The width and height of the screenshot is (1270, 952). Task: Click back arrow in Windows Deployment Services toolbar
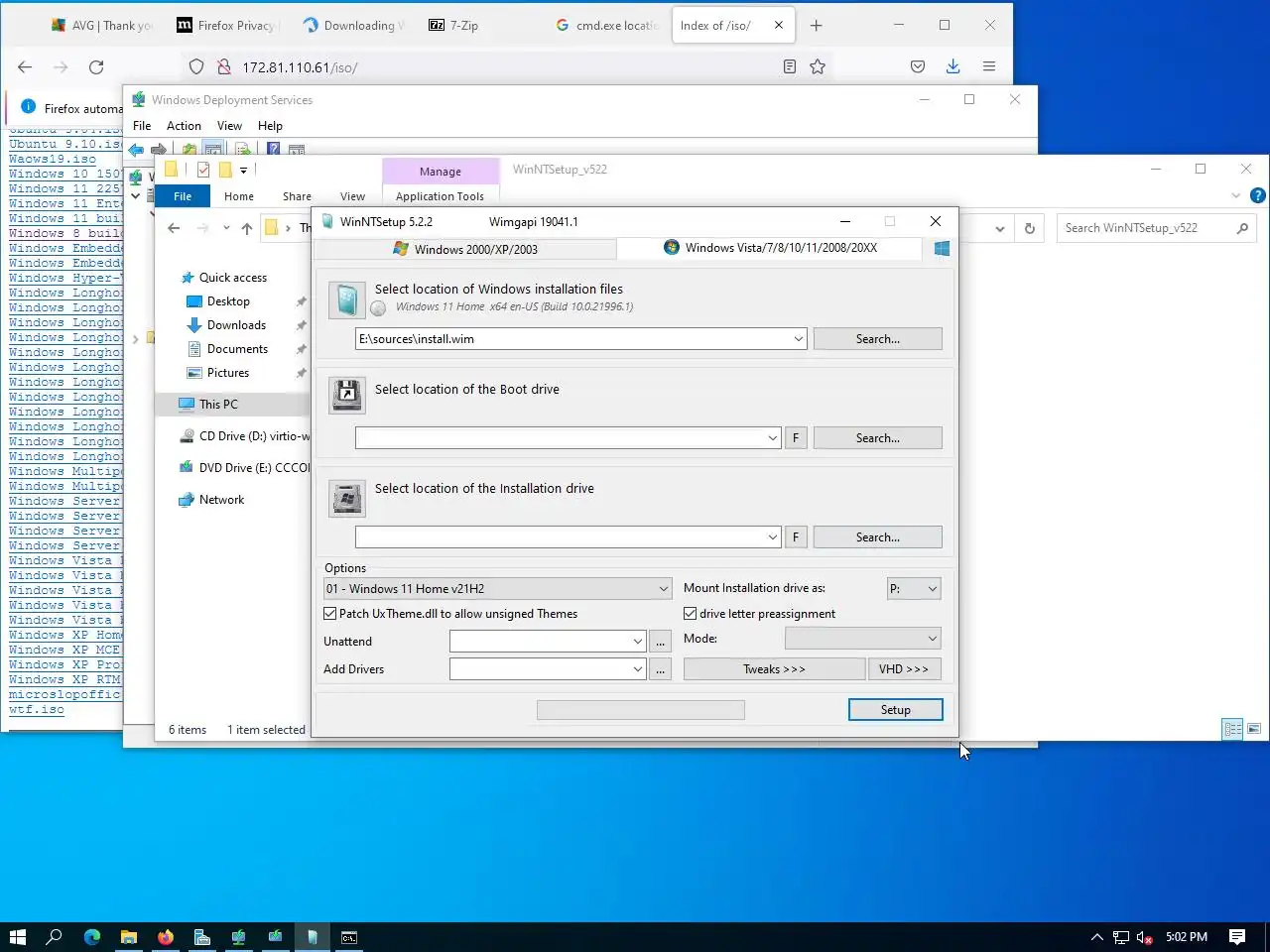click(x=136, y=150)
